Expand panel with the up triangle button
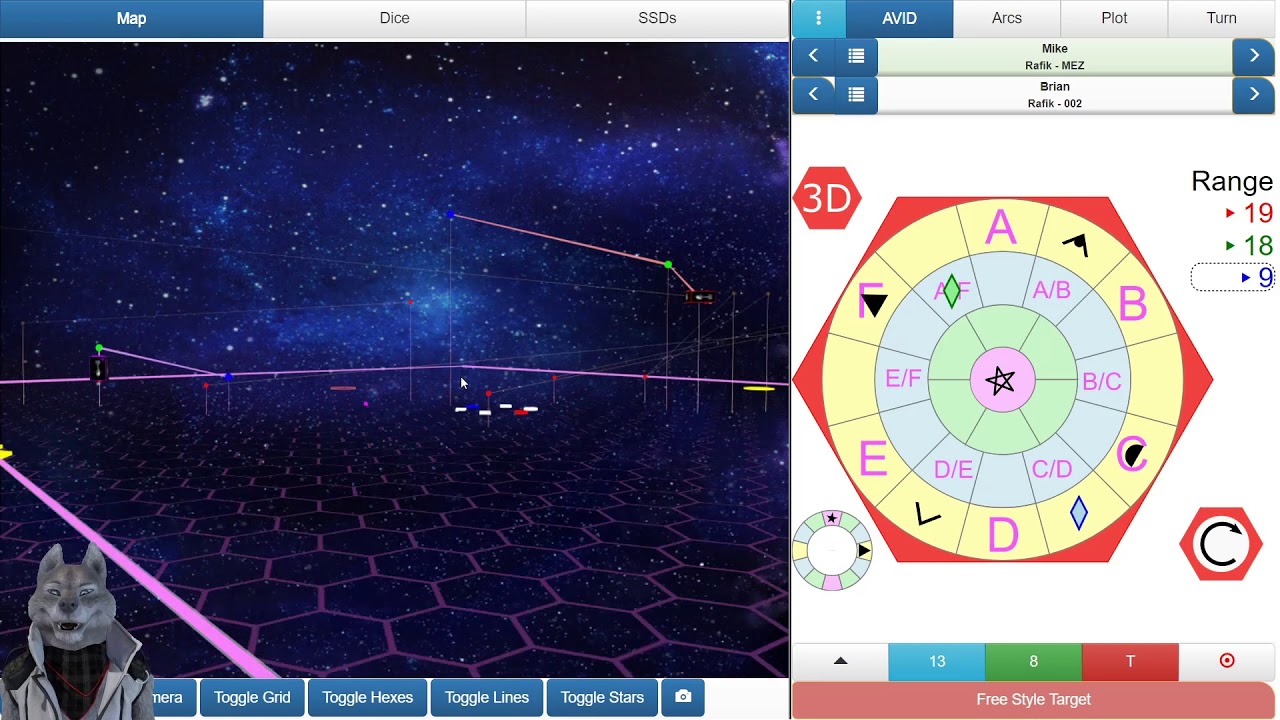The height and width of the screenshot is (720, 1280). 840,661
